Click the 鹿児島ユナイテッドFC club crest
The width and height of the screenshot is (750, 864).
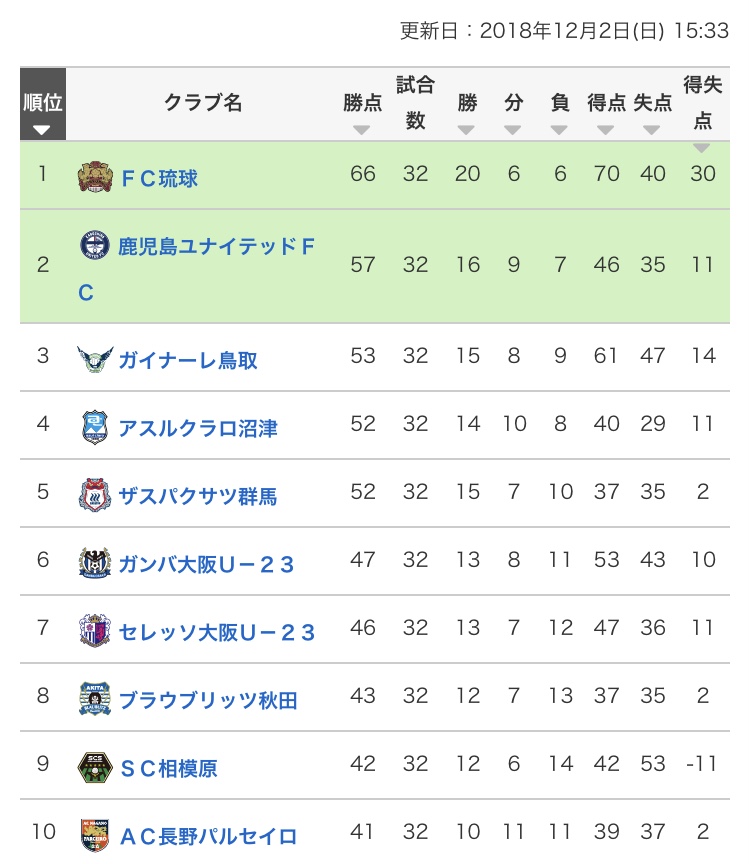[95, 246]
